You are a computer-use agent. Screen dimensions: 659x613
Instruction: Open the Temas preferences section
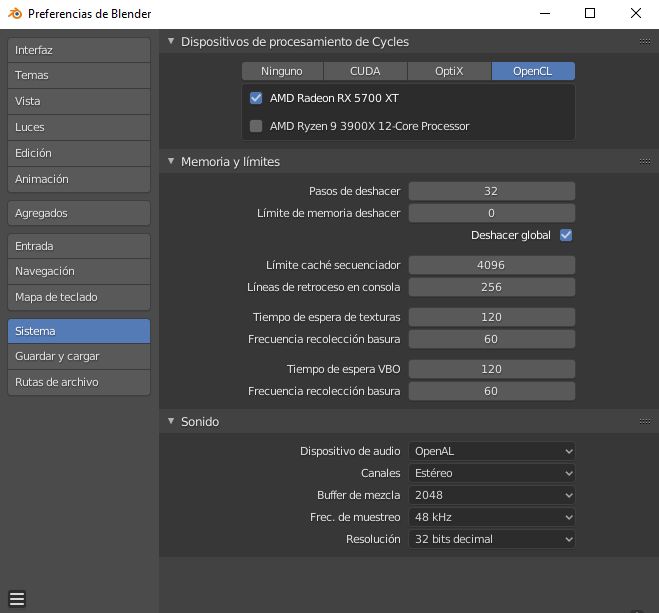(79, 76)
